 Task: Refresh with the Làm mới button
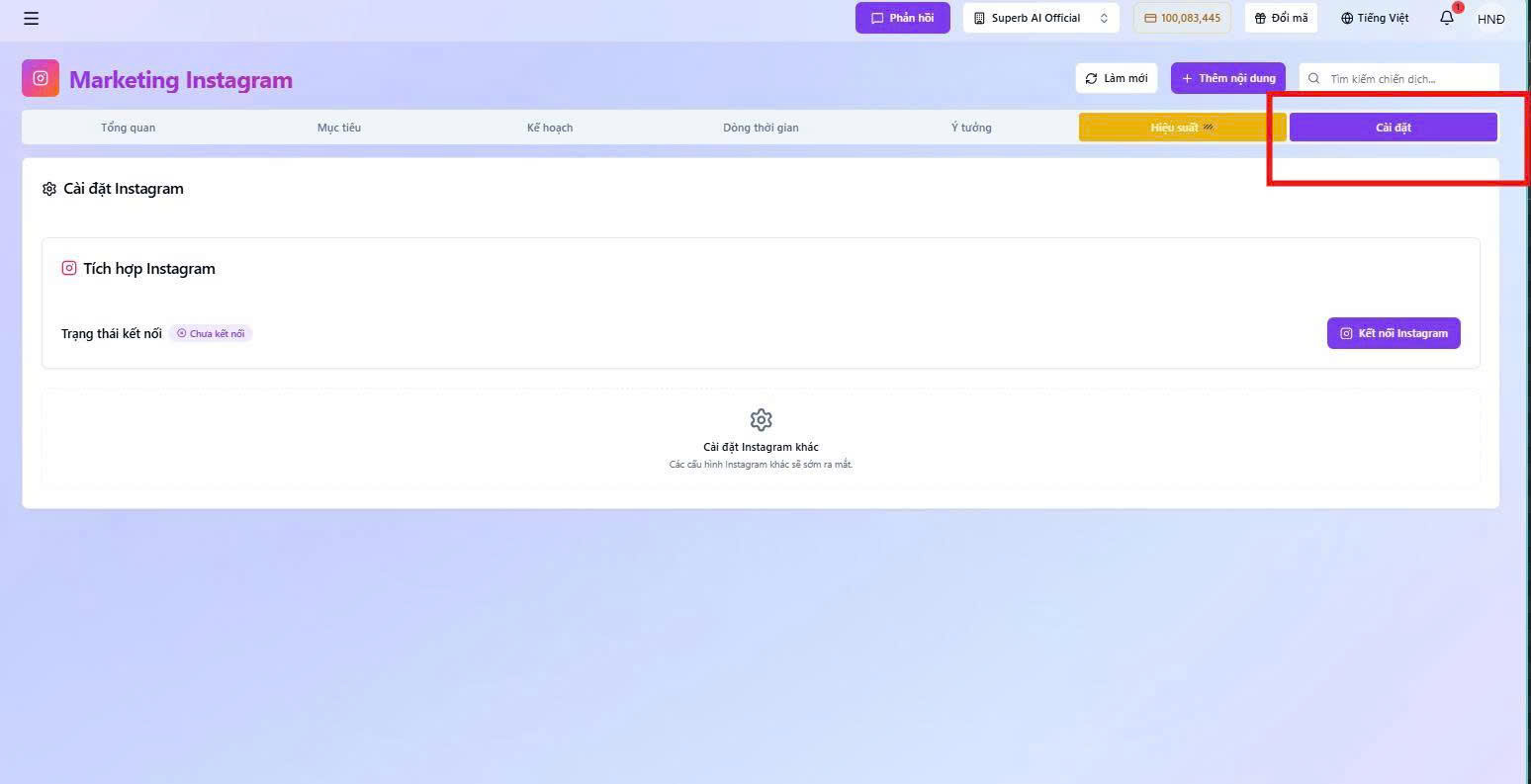[x=1117, y=78]
